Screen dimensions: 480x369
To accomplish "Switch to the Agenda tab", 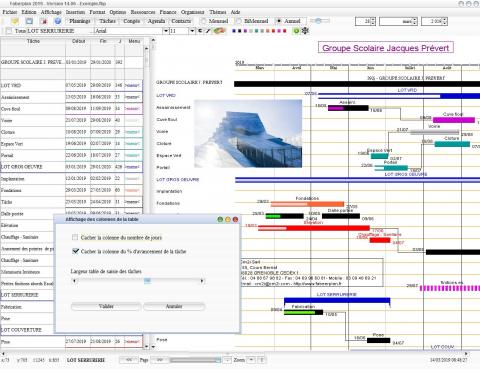I will tap(156, 21).
